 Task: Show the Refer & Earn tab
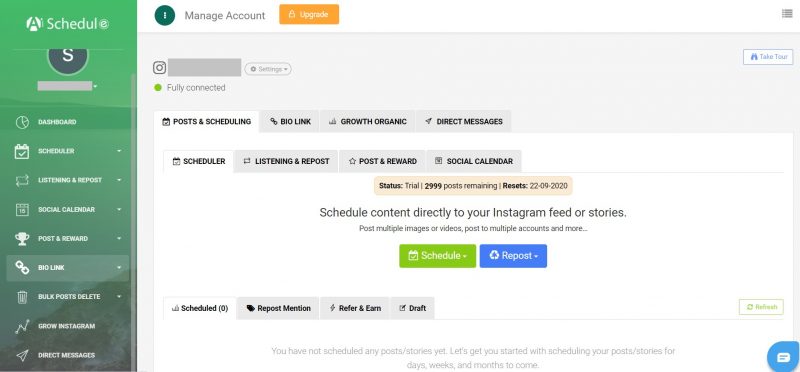tap(355, 308)
